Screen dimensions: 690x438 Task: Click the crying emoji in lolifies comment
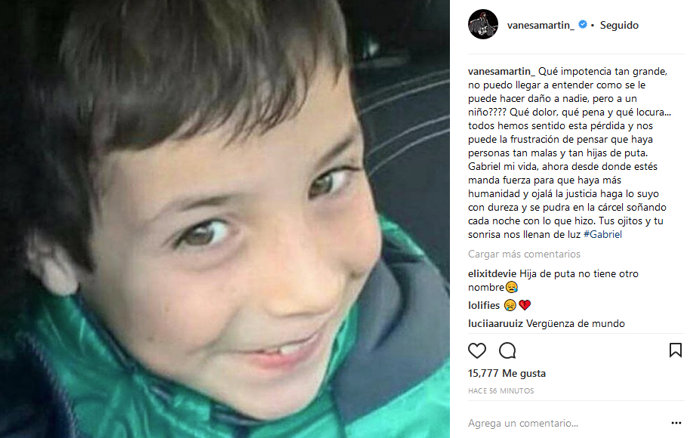[x=510, y=305]
